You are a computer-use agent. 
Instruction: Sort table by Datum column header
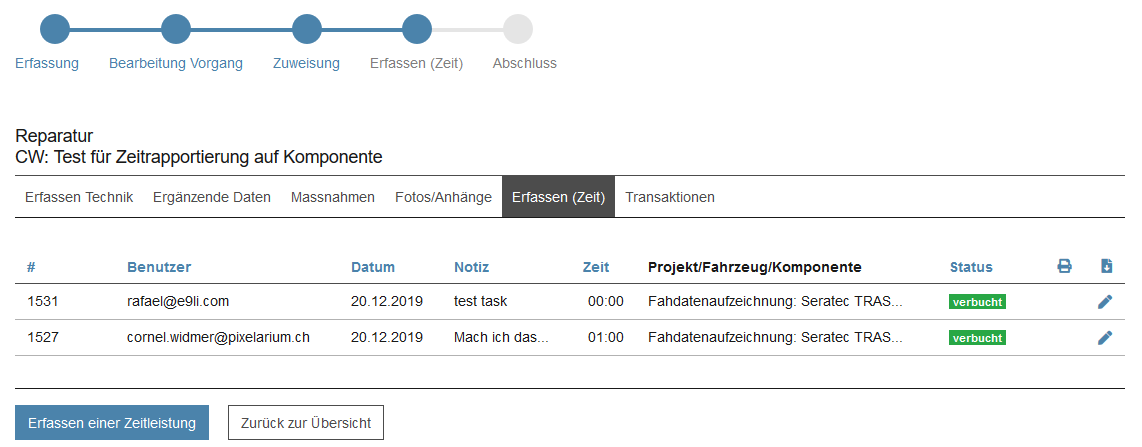point(373,267)
